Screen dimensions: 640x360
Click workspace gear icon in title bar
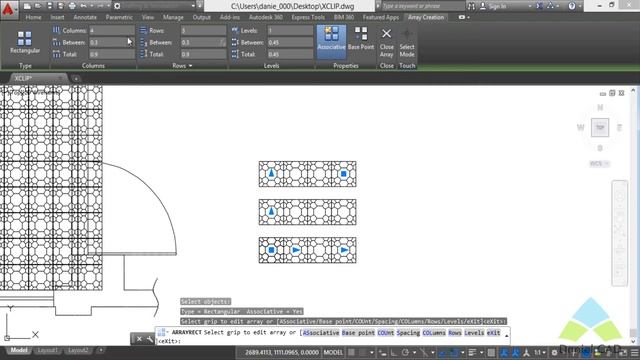pos(117,6)
